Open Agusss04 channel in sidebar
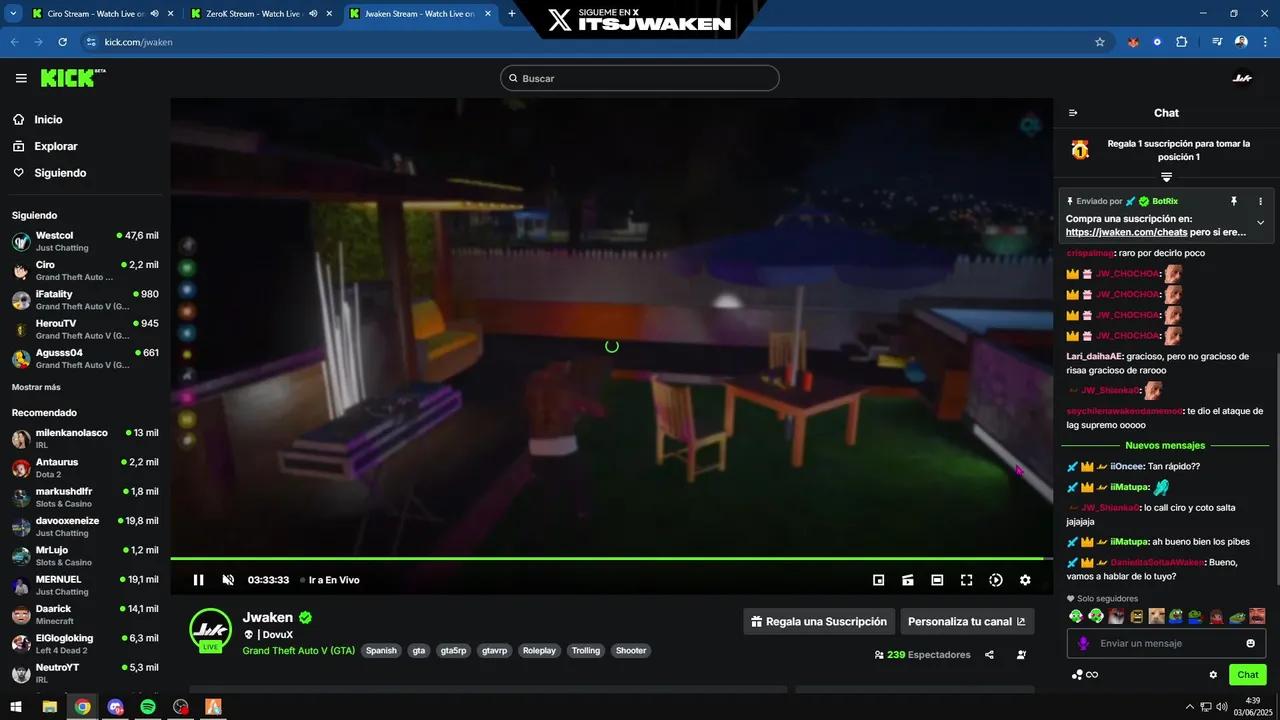 [x=85, y=358]
